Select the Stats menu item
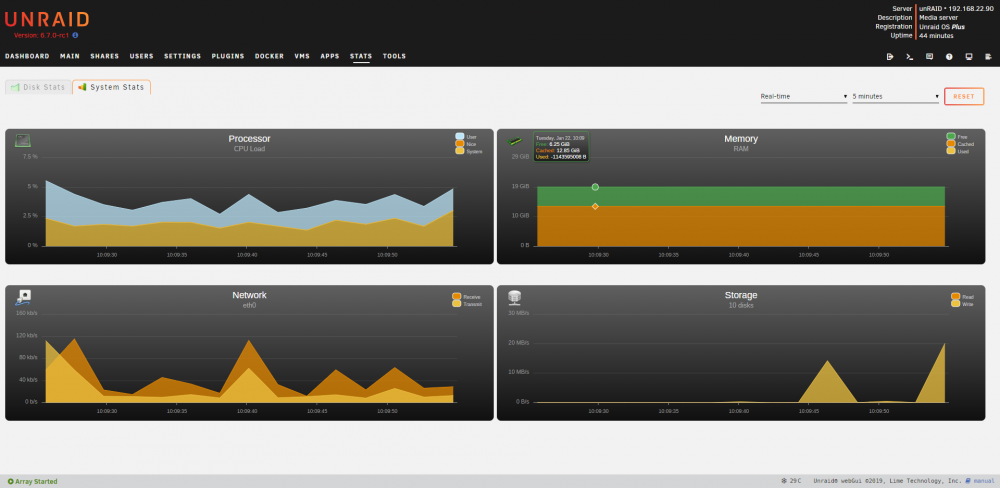 pyautogui.click(x=361, y=56)
